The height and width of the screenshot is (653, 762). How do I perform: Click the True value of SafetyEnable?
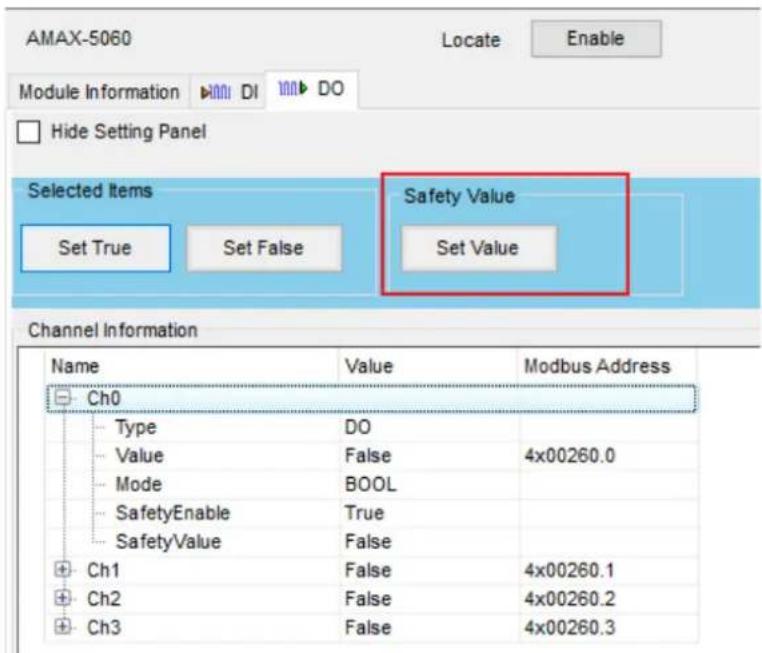(364, 513)
